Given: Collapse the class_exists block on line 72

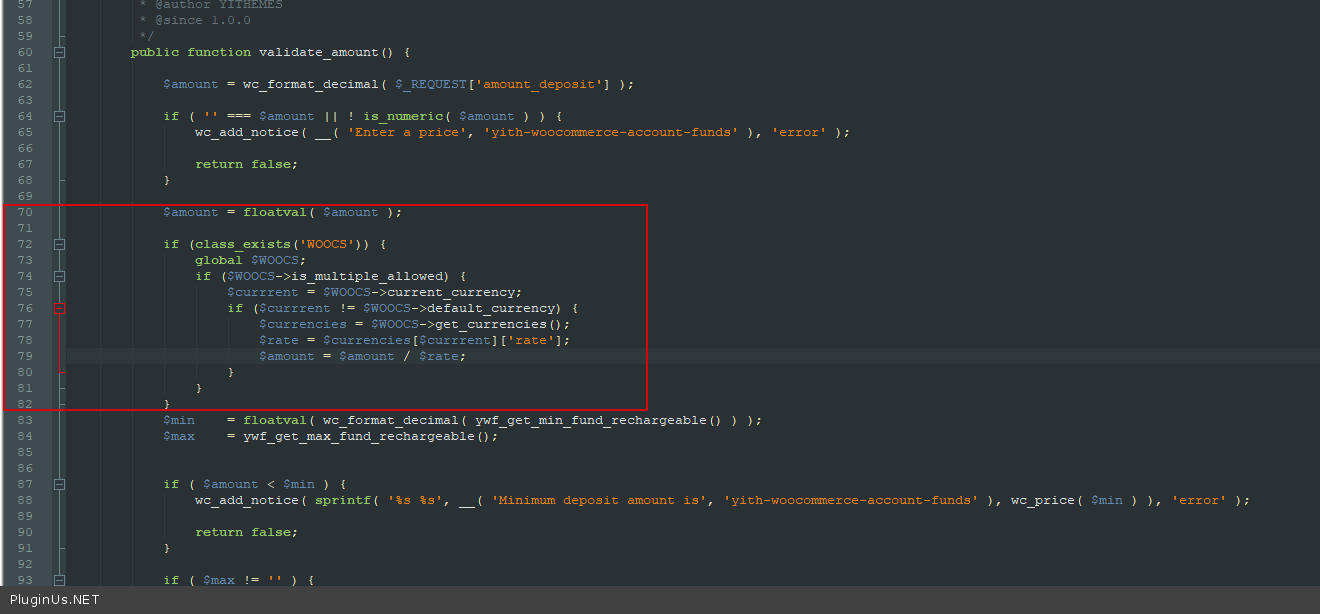Looking at the screenshot, I should point(60,244).
